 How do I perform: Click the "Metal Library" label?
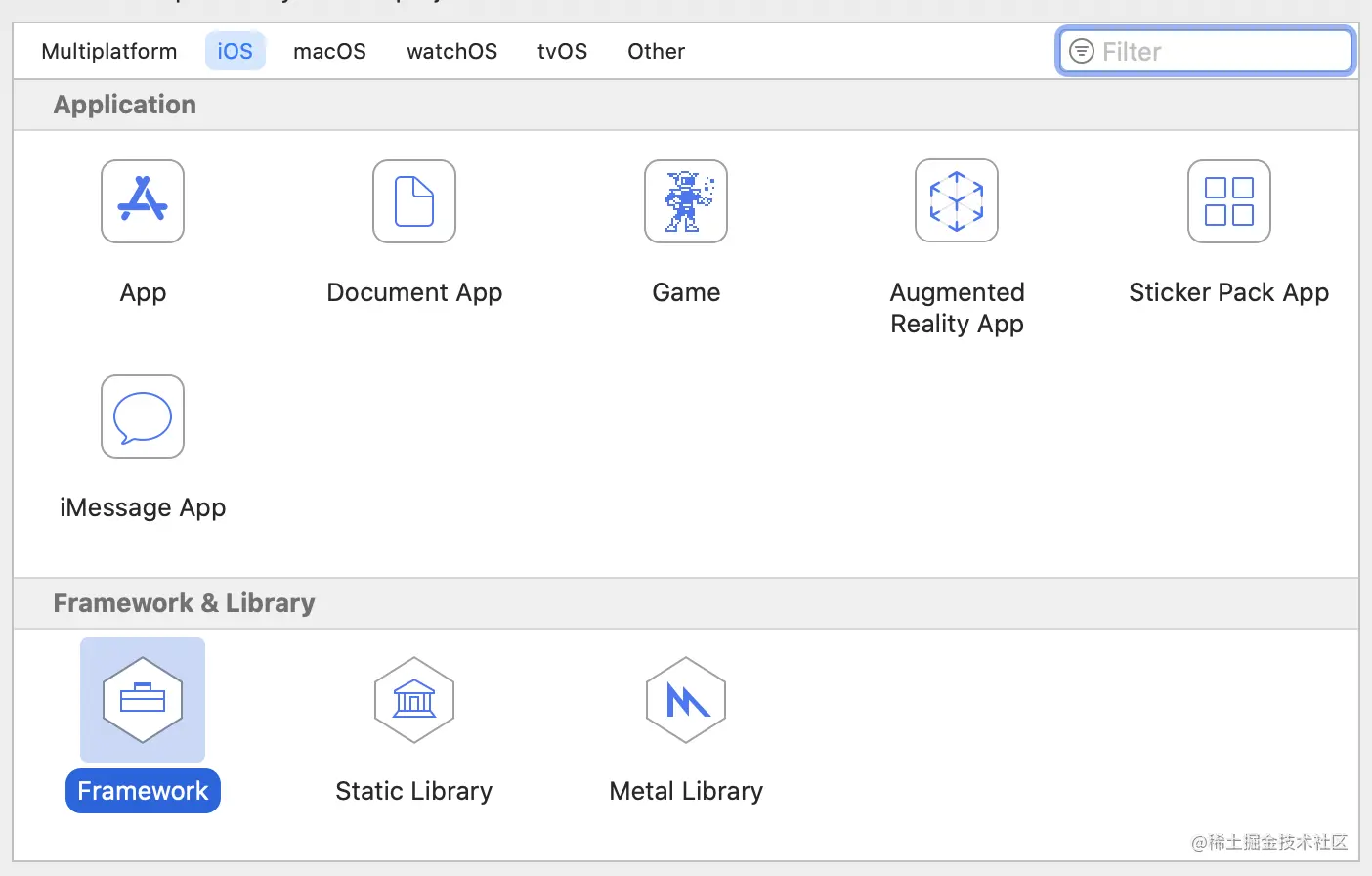(686, 791)
